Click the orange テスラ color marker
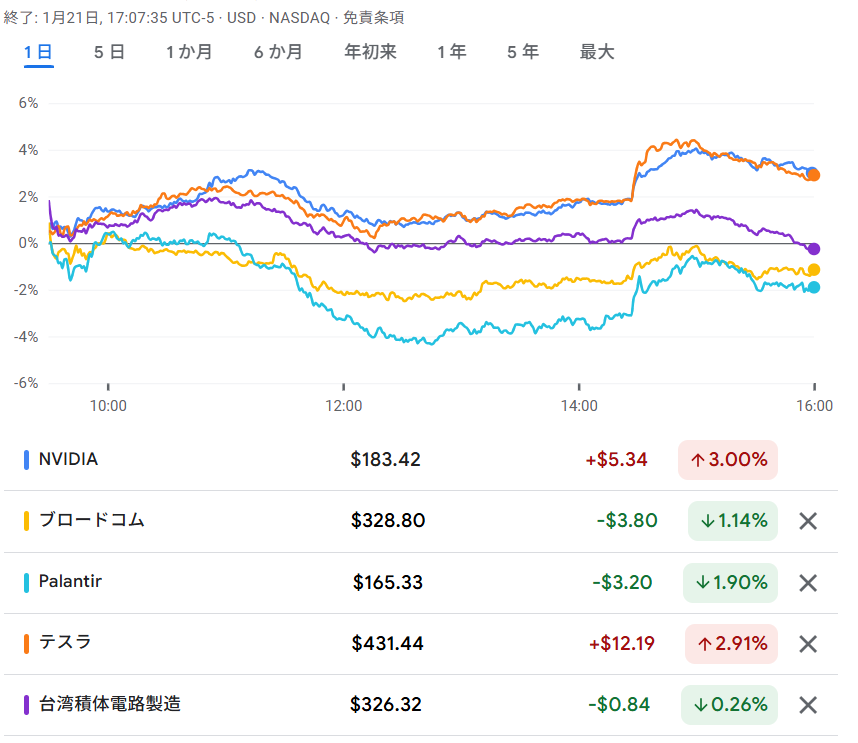Image resolution: width=858 pixels, height=743 pixels. click(x=26, y=644)
